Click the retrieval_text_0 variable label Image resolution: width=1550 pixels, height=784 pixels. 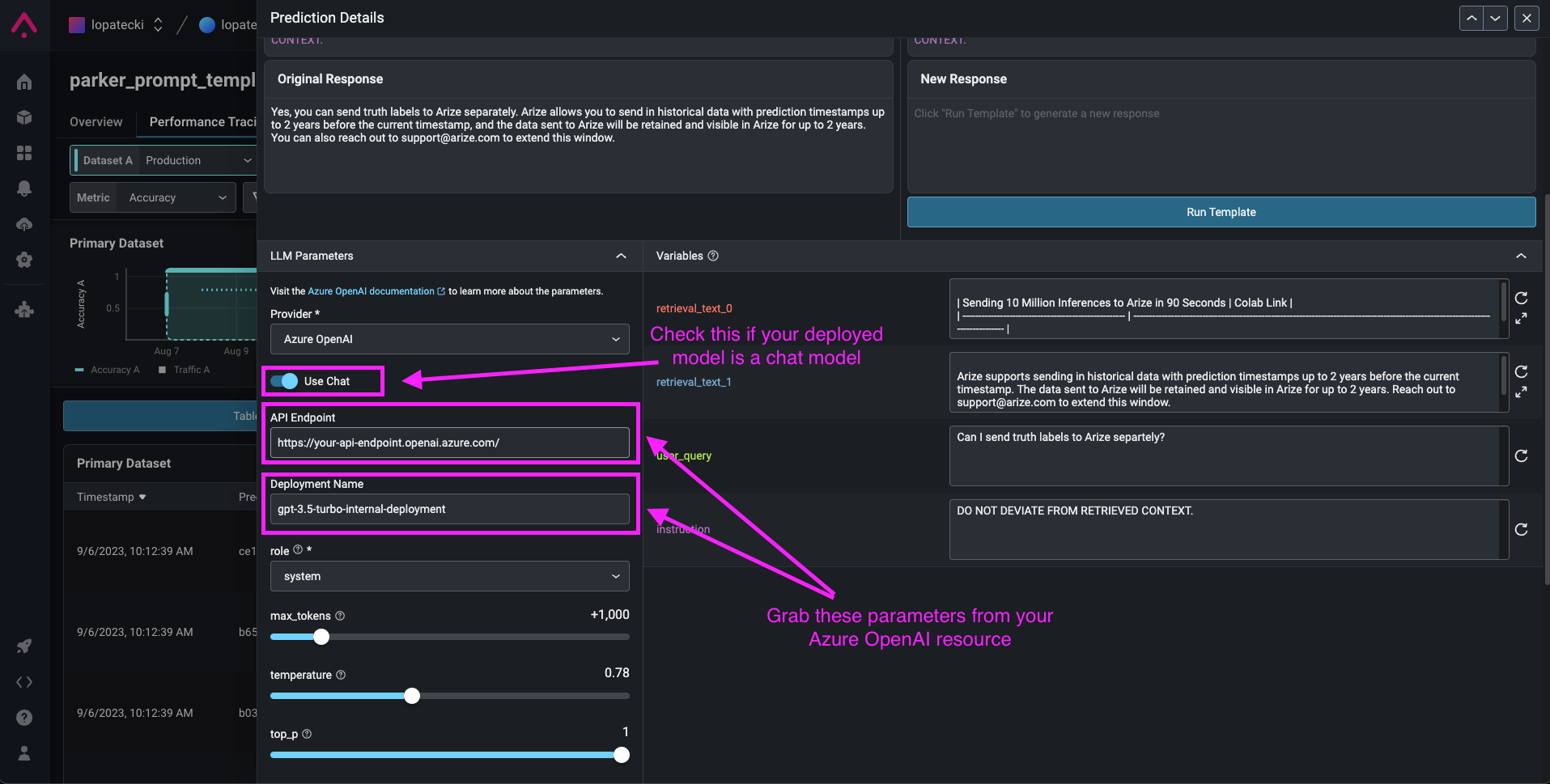tap(694, 308)
